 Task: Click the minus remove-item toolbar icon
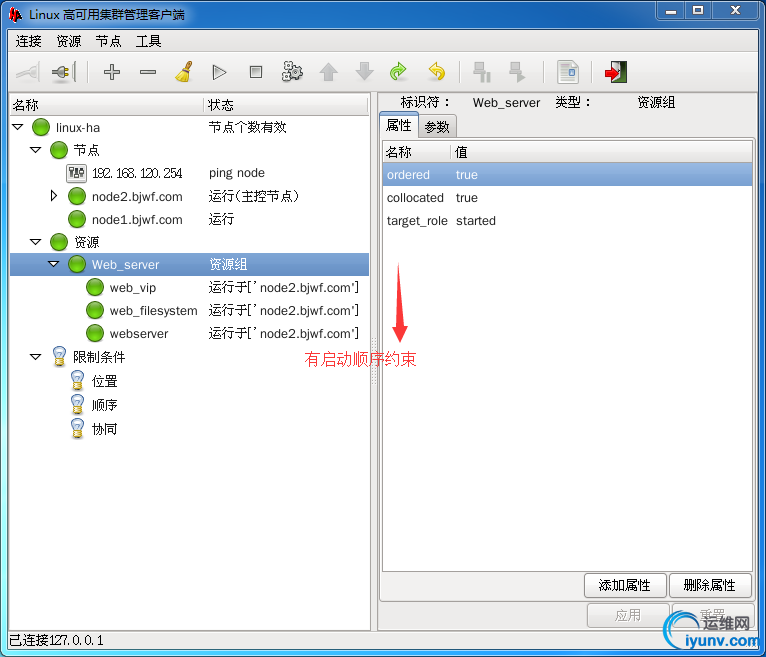pyautogui.click(x=148, y=72)
